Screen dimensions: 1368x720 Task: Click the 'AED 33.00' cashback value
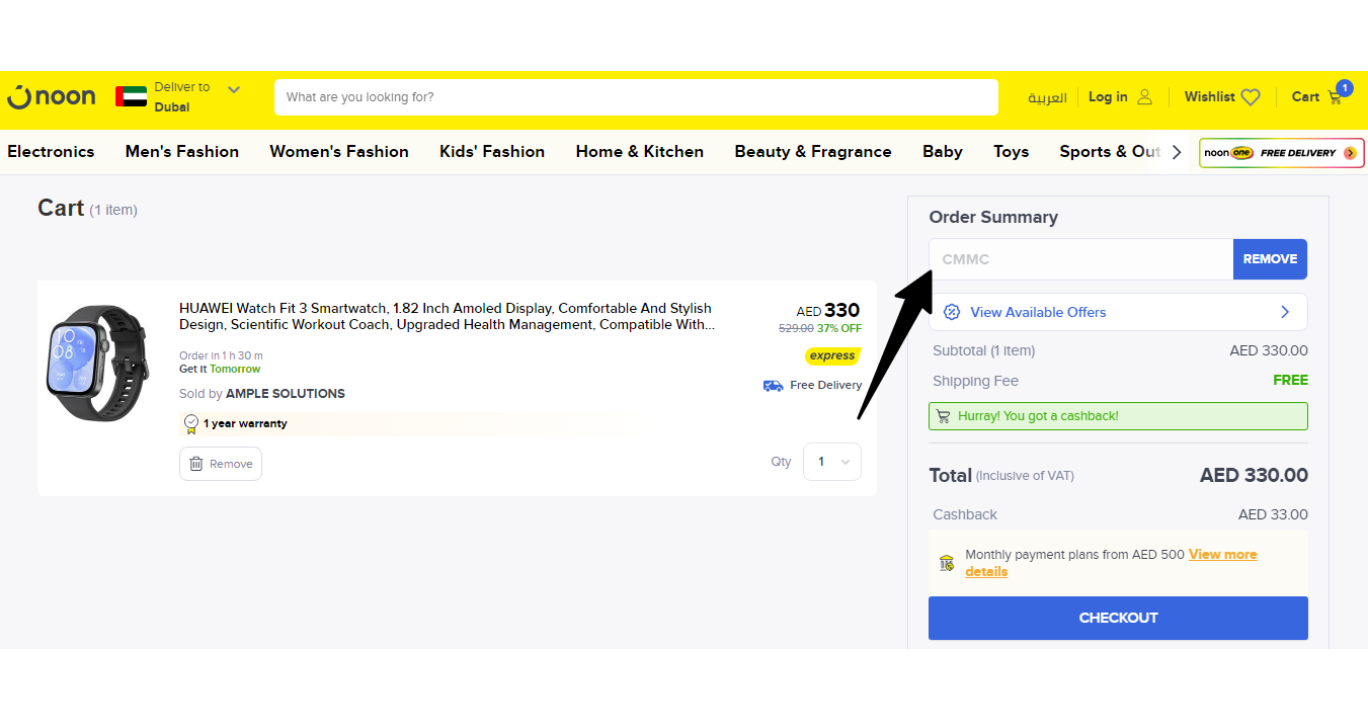[1273, 515]
